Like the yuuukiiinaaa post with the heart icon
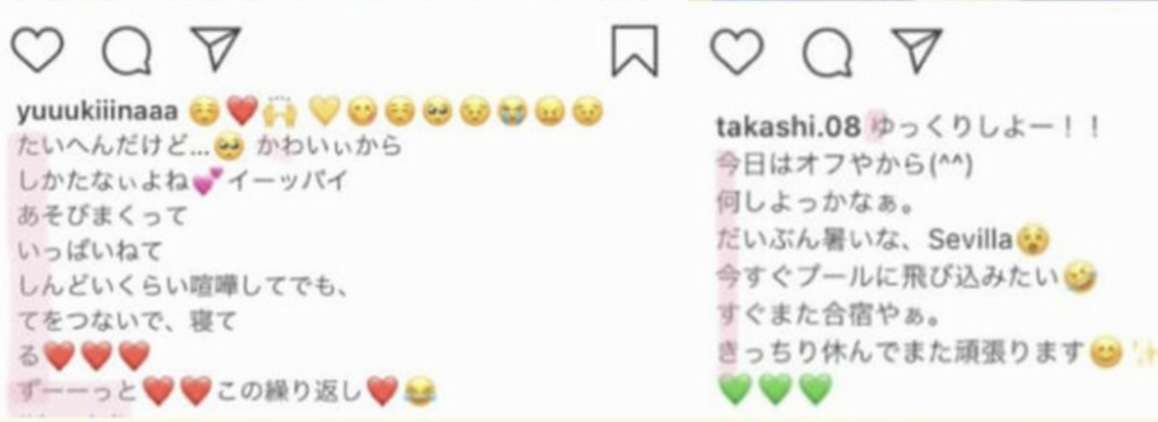1158x422 pixels. (x=37, y=50)
